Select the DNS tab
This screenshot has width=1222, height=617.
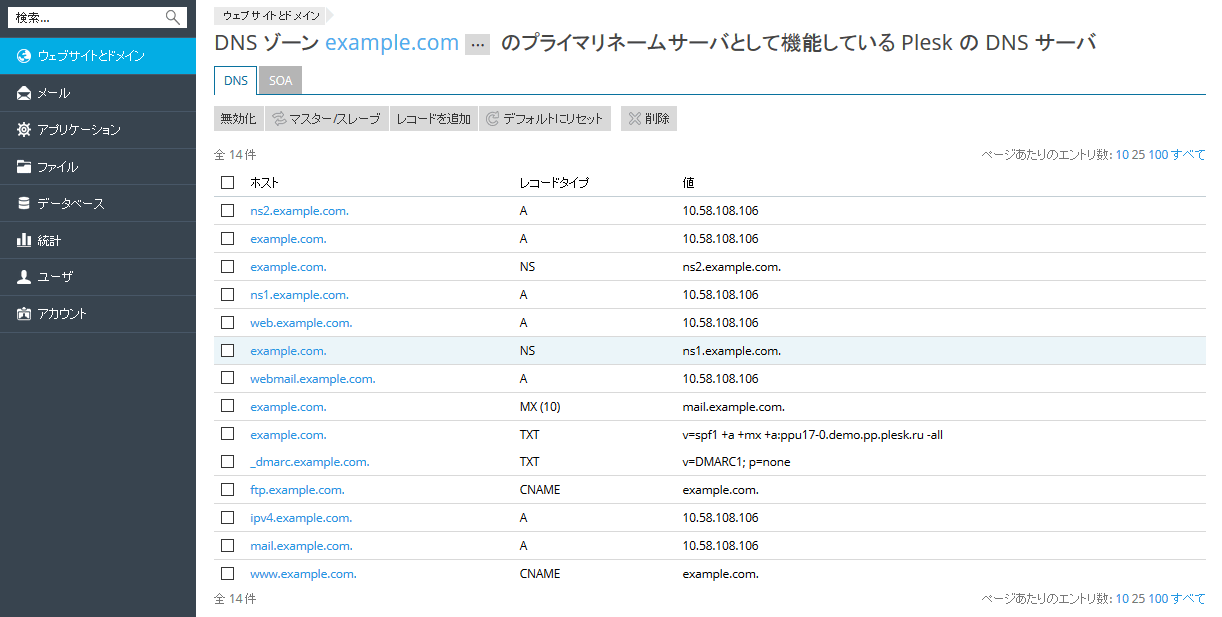pos(236,81)
